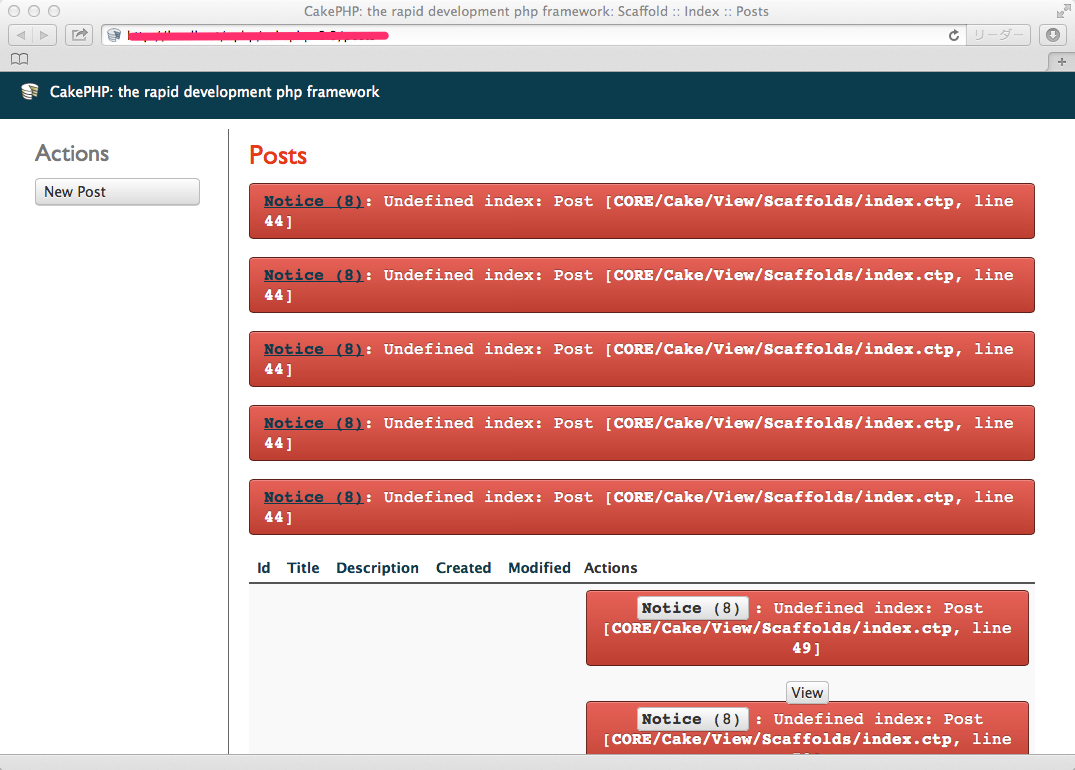Screen dimensions: 1075x770
Task: Click the Posts page heading
Action: [278, 156]
